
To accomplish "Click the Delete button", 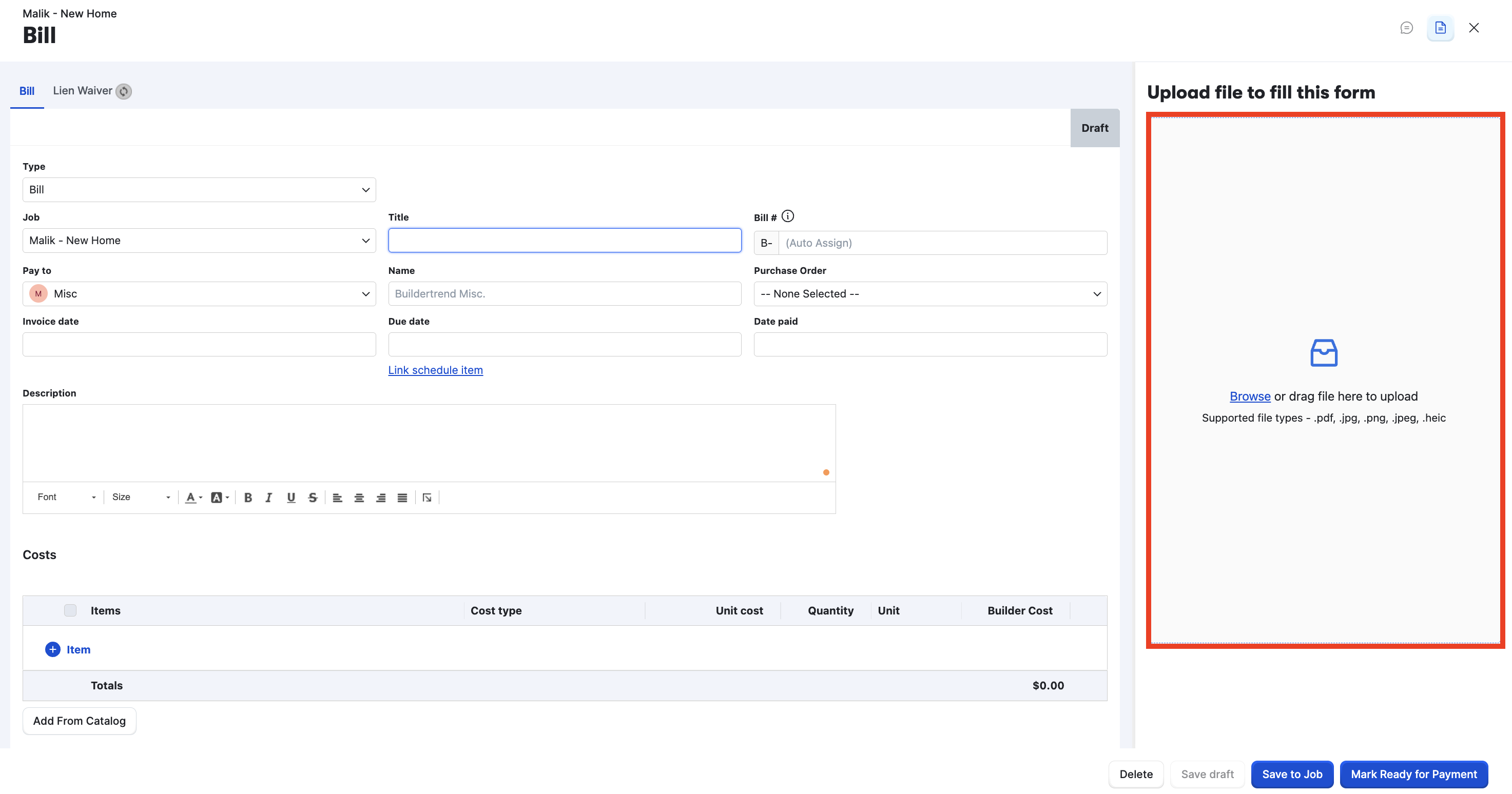I will point(1136,774).
